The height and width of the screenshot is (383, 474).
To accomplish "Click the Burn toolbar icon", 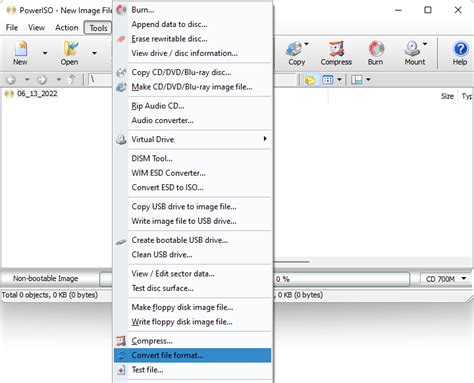I will click(x=376, y=53).
